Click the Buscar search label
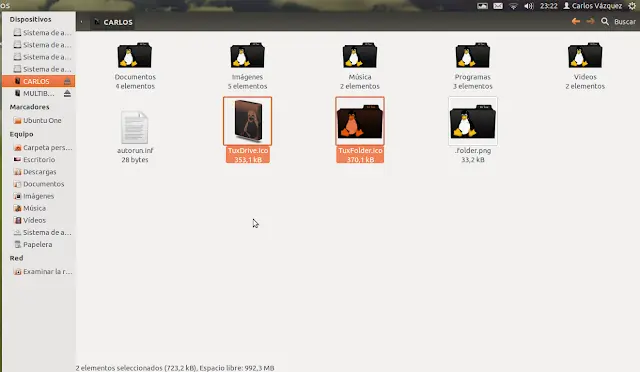 tap(625, 22)
